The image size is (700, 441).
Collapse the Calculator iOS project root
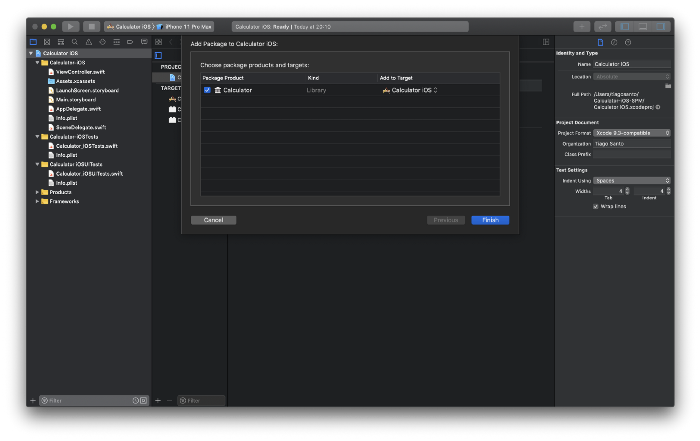coord(31,53)
